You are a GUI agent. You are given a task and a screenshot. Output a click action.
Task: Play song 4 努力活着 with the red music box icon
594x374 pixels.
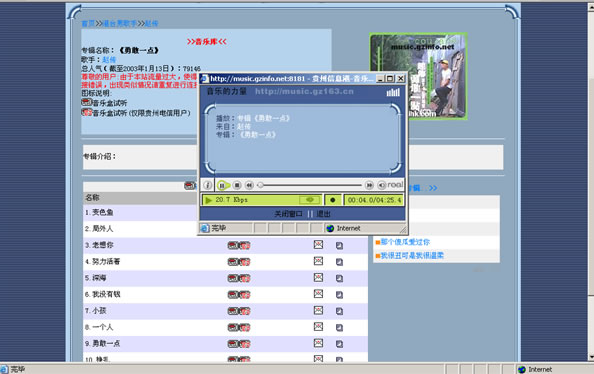(x=245, y=262)
